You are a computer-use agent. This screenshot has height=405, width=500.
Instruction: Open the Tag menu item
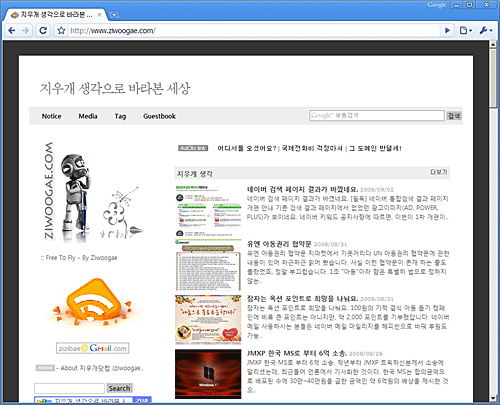120,116
